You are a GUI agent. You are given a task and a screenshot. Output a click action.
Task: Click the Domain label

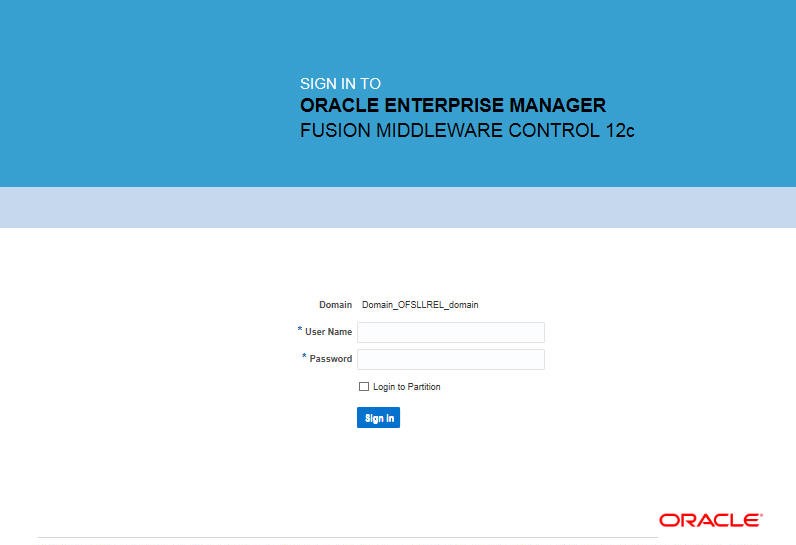click(335, 304)
